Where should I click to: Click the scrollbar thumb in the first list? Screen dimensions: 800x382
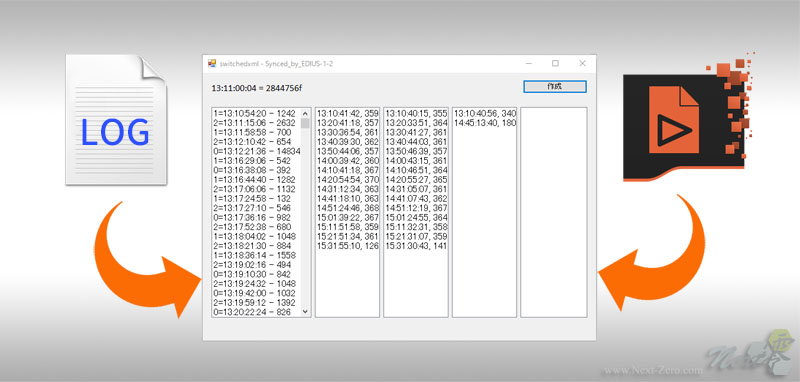(x=306, y=123)
